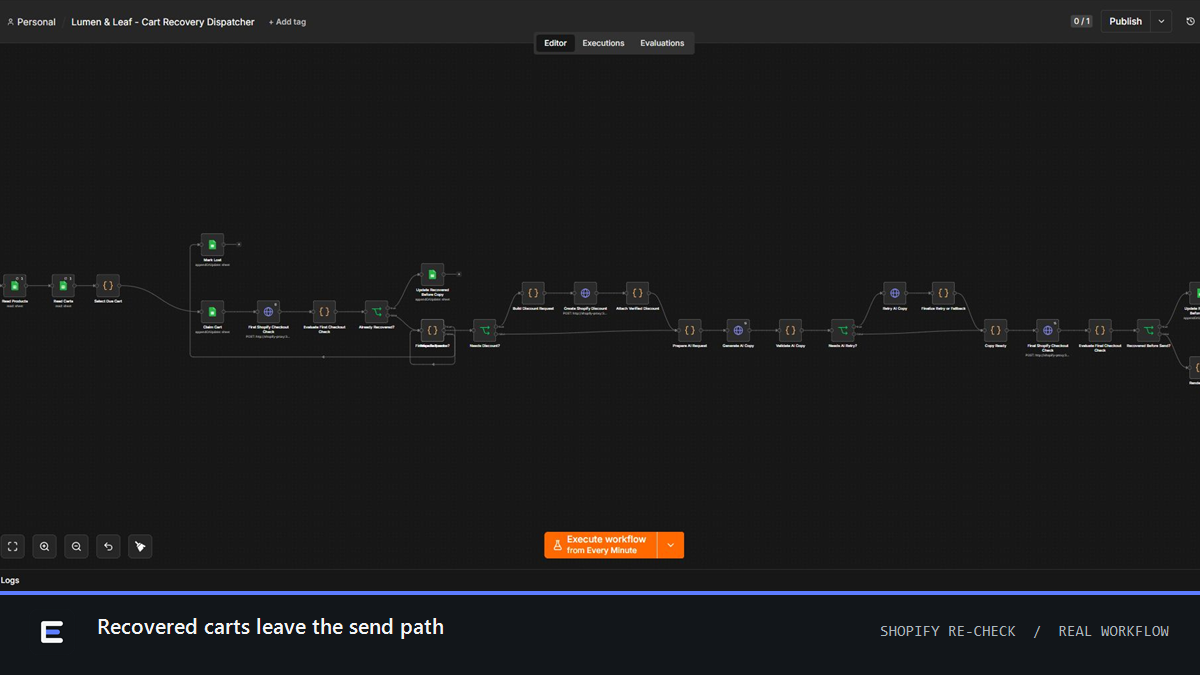This screenshot has width=1200, height=675.
Task: Select the Mark Lost sheet node
Action: click(x=212, y=245)
